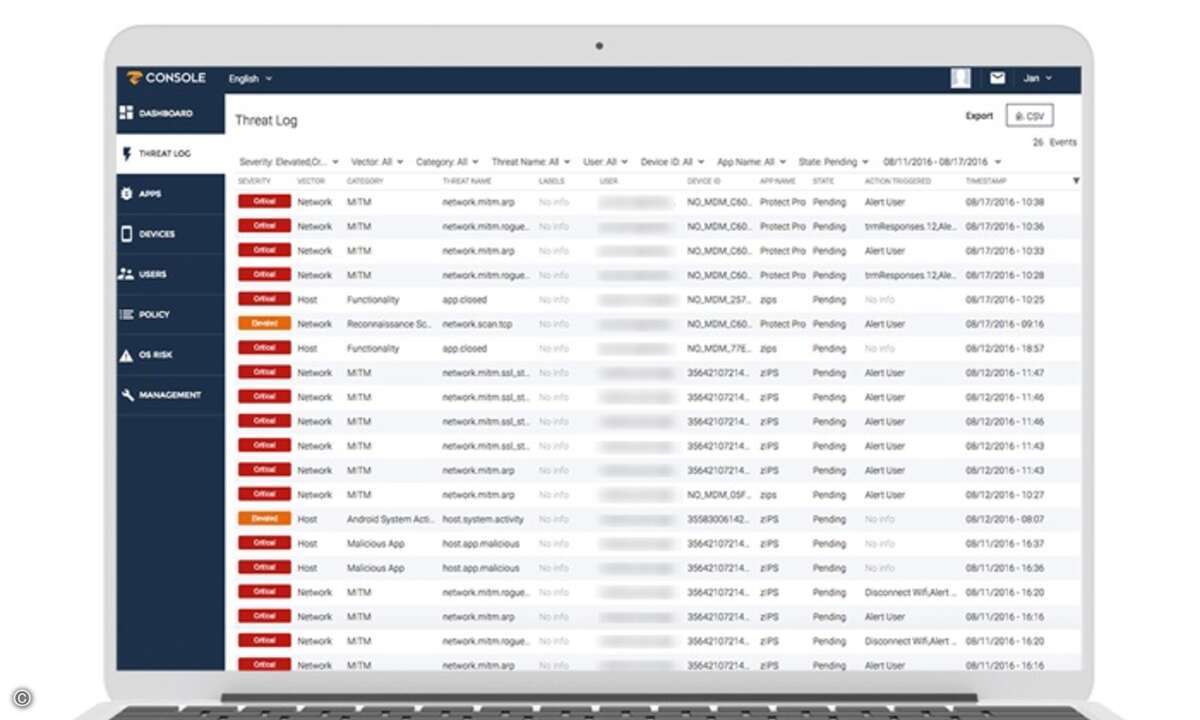Viewport: 1200px width, 720px height.
Task: Click device ID NO_MDM_77E...
Action: coord(718,349)
